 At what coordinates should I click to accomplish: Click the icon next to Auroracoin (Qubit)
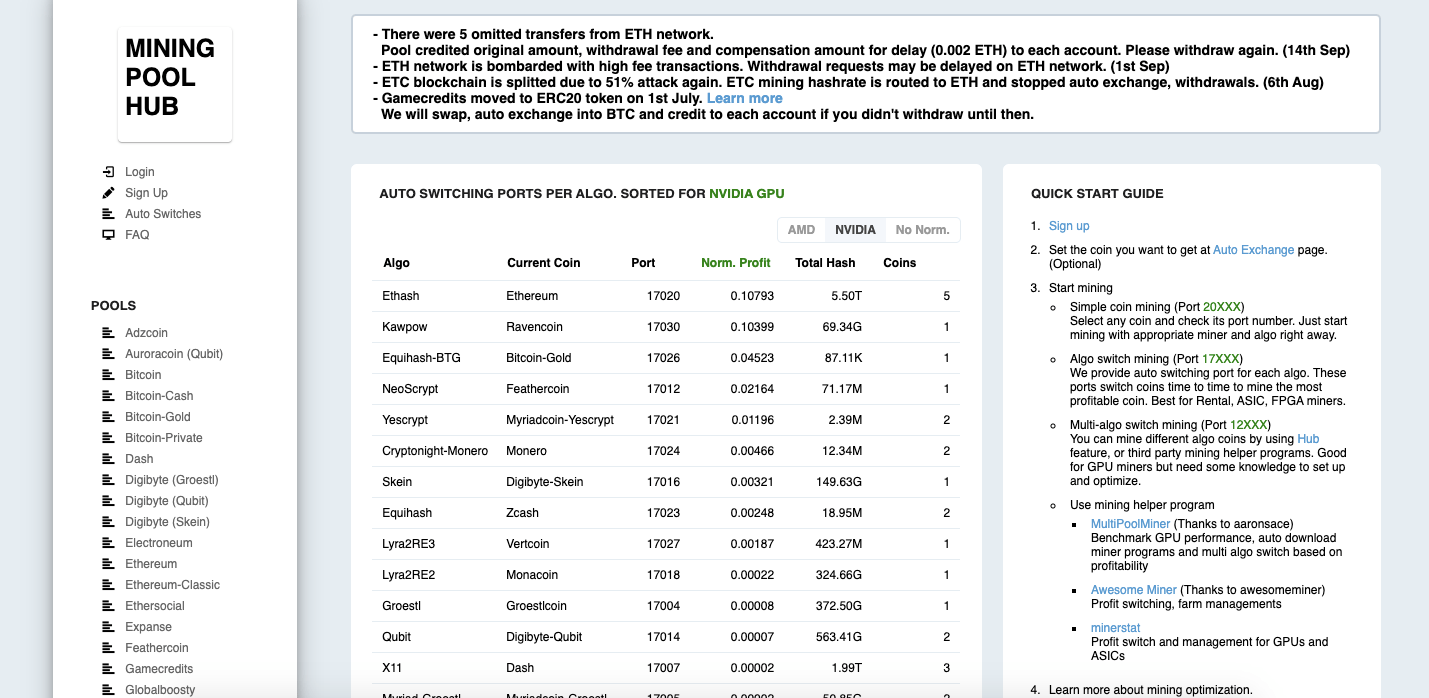click(109, 354)
